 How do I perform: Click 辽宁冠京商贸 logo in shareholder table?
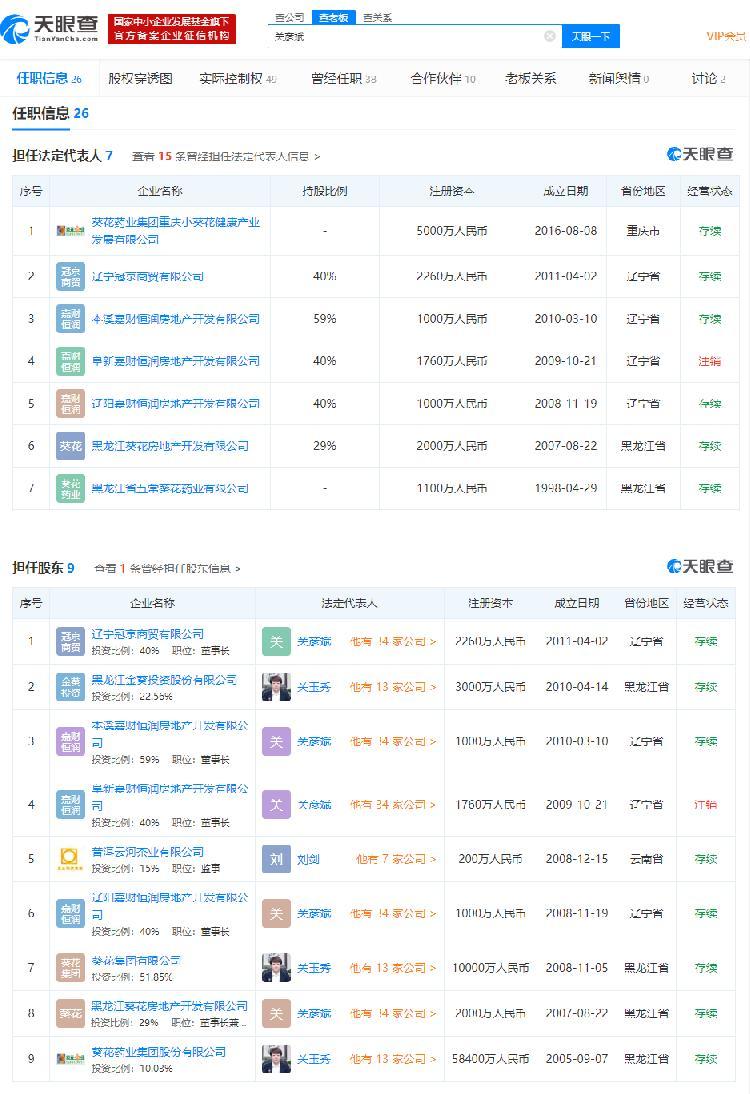pos(70,641)
